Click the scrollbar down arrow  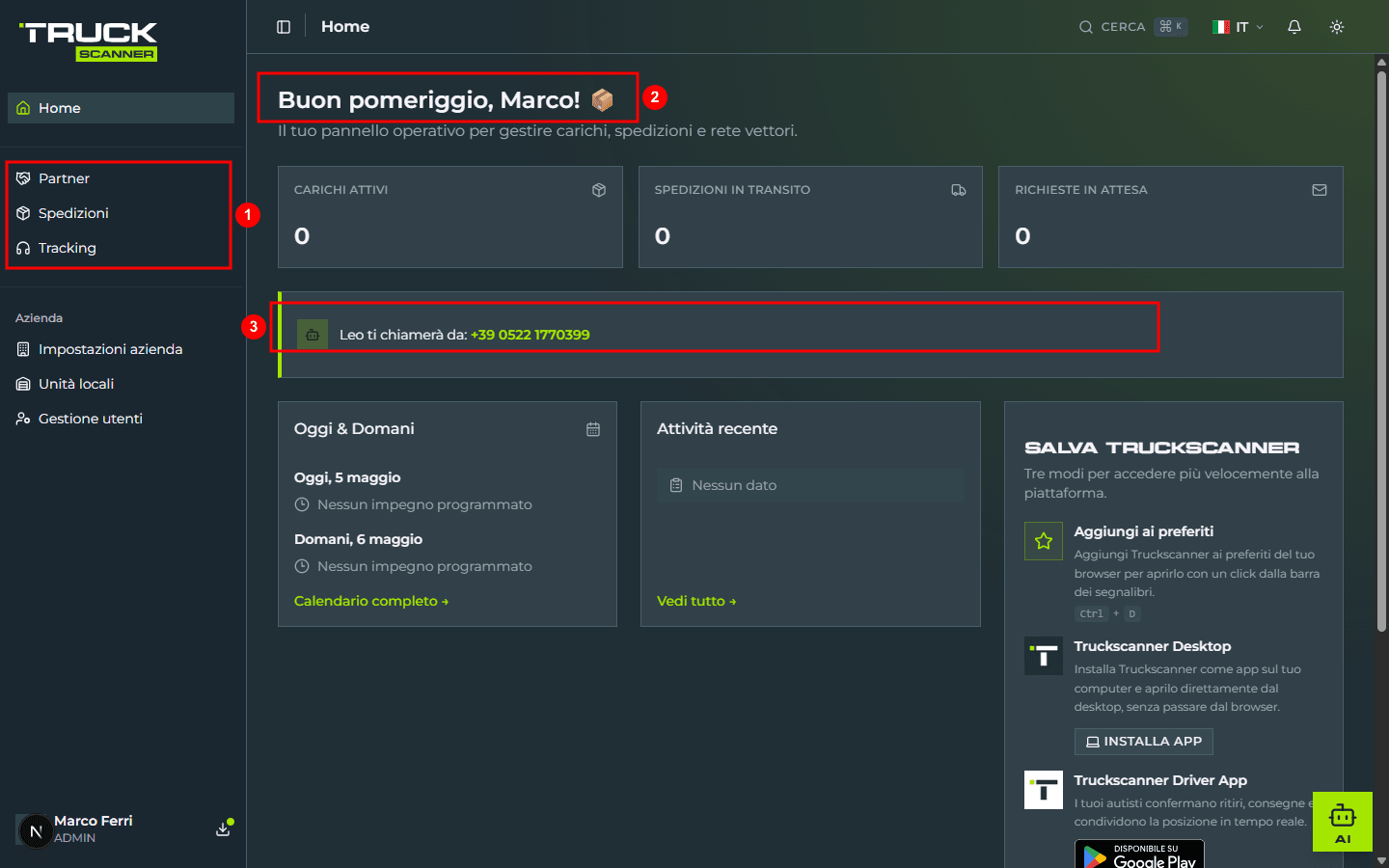[1381, 860]
